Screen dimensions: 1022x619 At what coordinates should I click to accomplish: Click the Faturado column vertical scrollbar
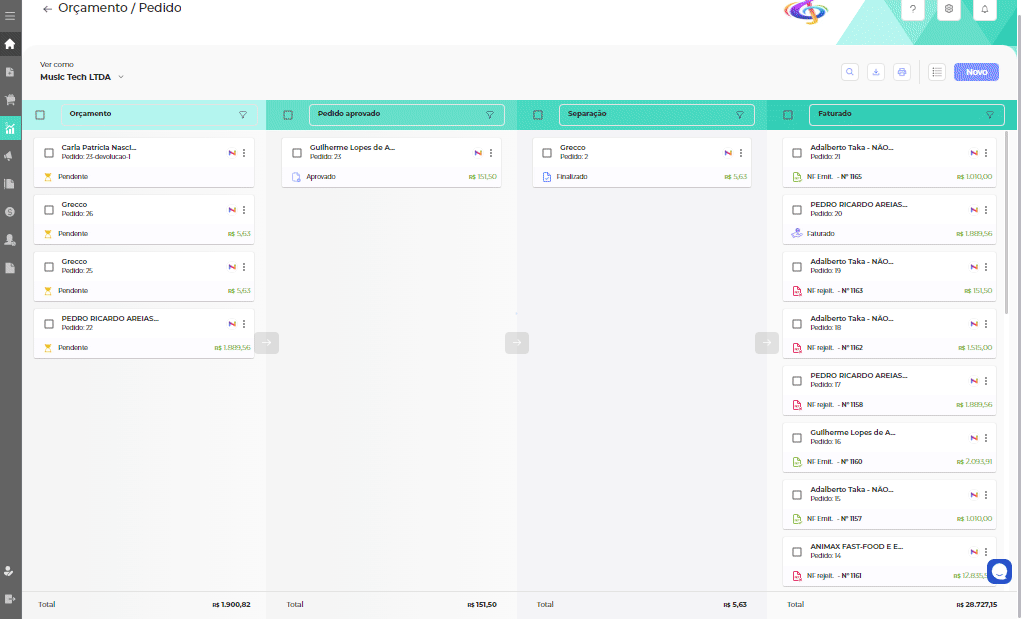click(x=1007, y=220)
